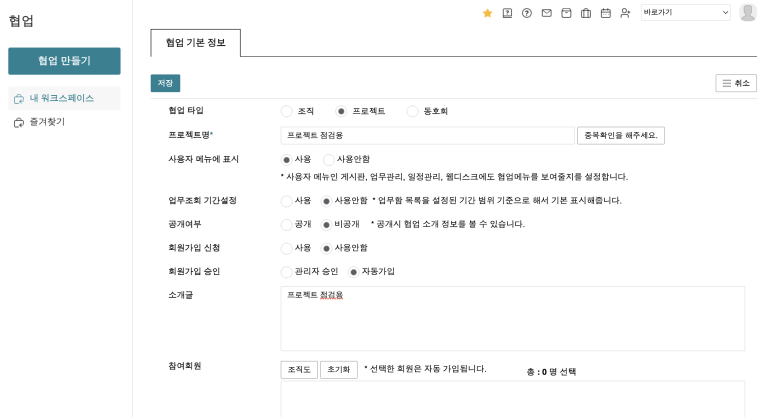Set 공개여부 to 공개
The image size is (773, 417).
tap(287, 224)
